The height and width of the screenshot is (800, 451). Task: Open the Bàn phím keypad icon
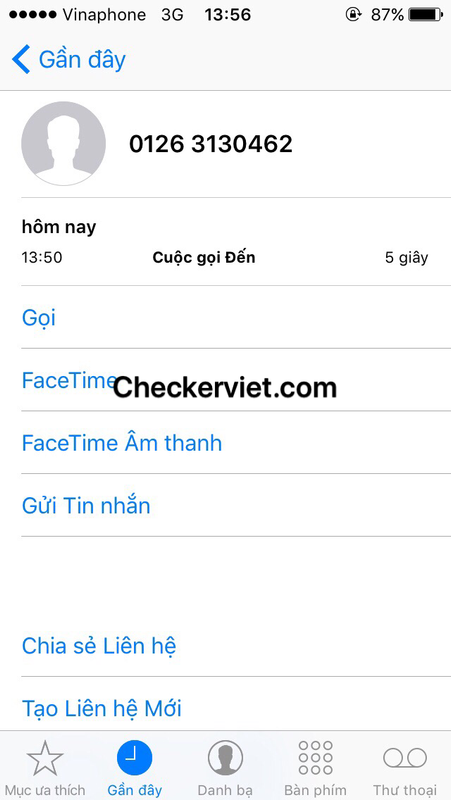pos(315,758)
